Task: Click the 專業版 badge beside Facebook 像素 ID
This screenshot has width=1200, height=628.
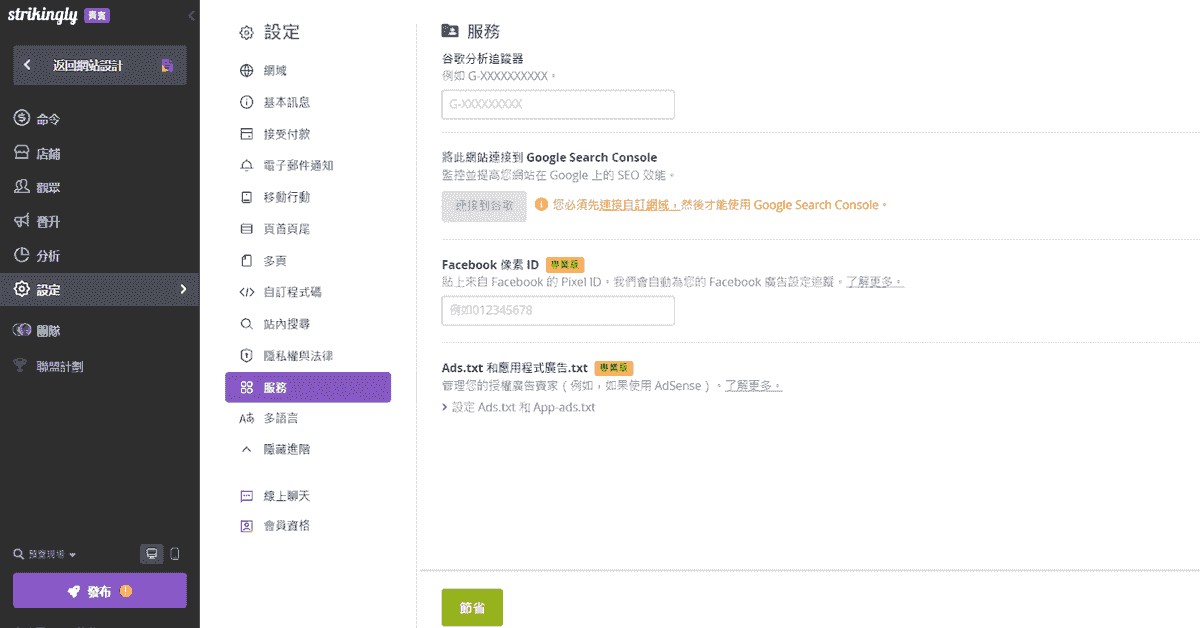Action: point(565,265)
